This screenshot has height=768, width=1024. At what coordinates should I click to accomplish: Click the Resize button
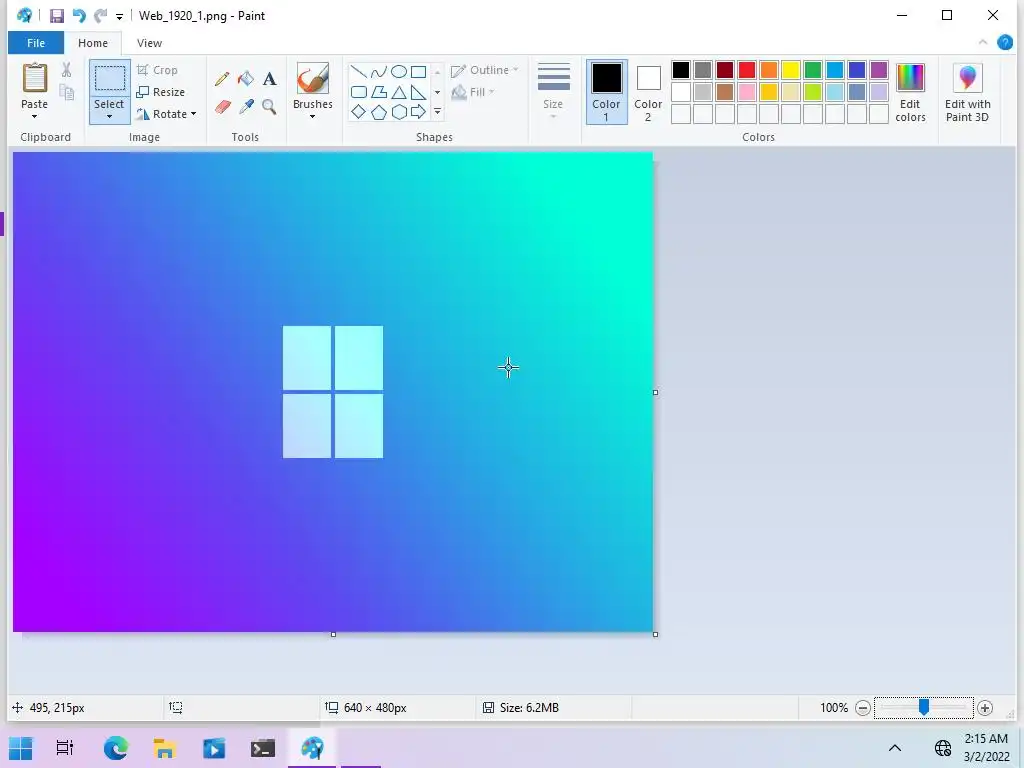[x=161, y=92]
